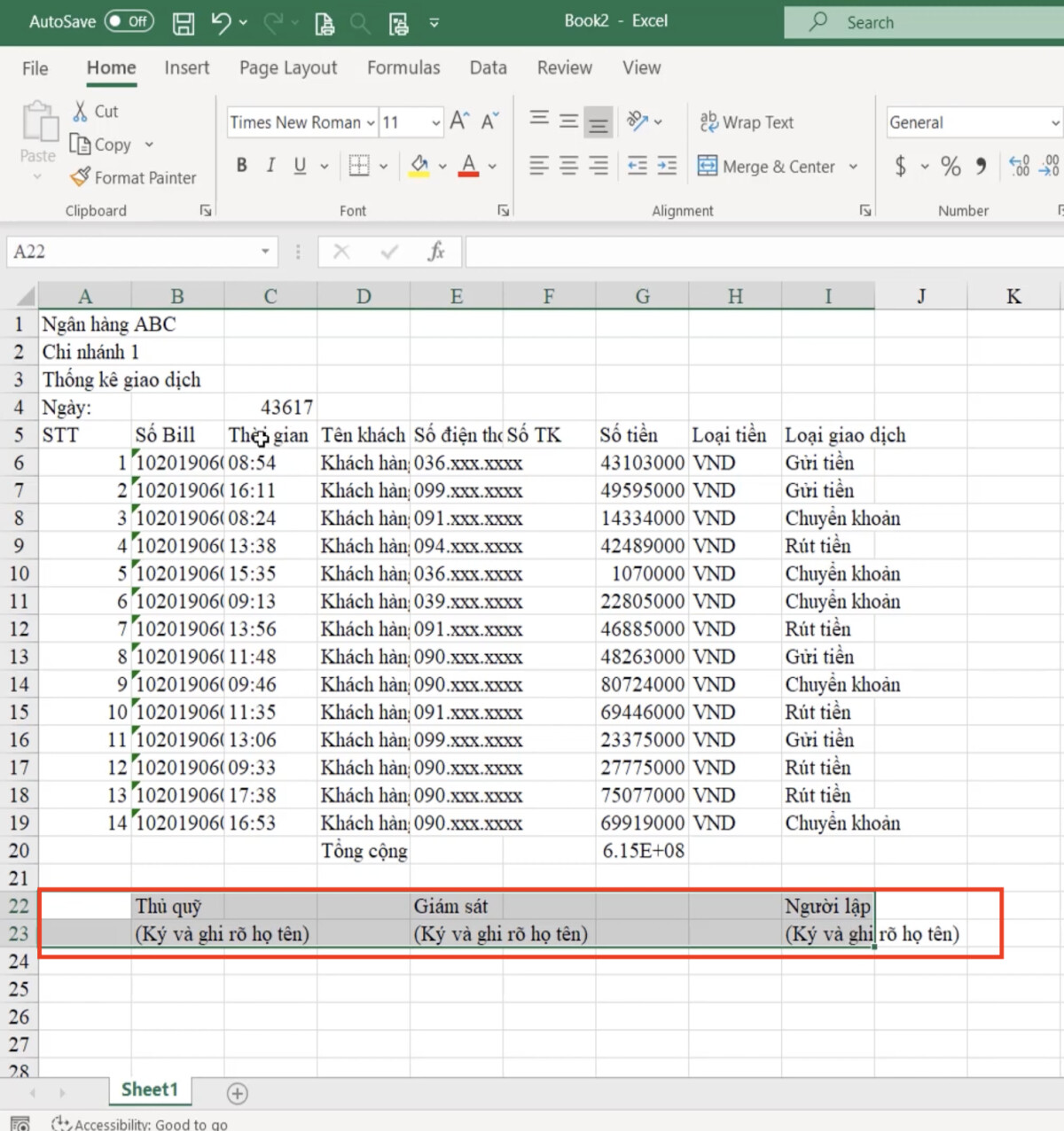Toggle Wrap Text
This screenshot has width=1064, height=1131.
(x=747, y=122)
